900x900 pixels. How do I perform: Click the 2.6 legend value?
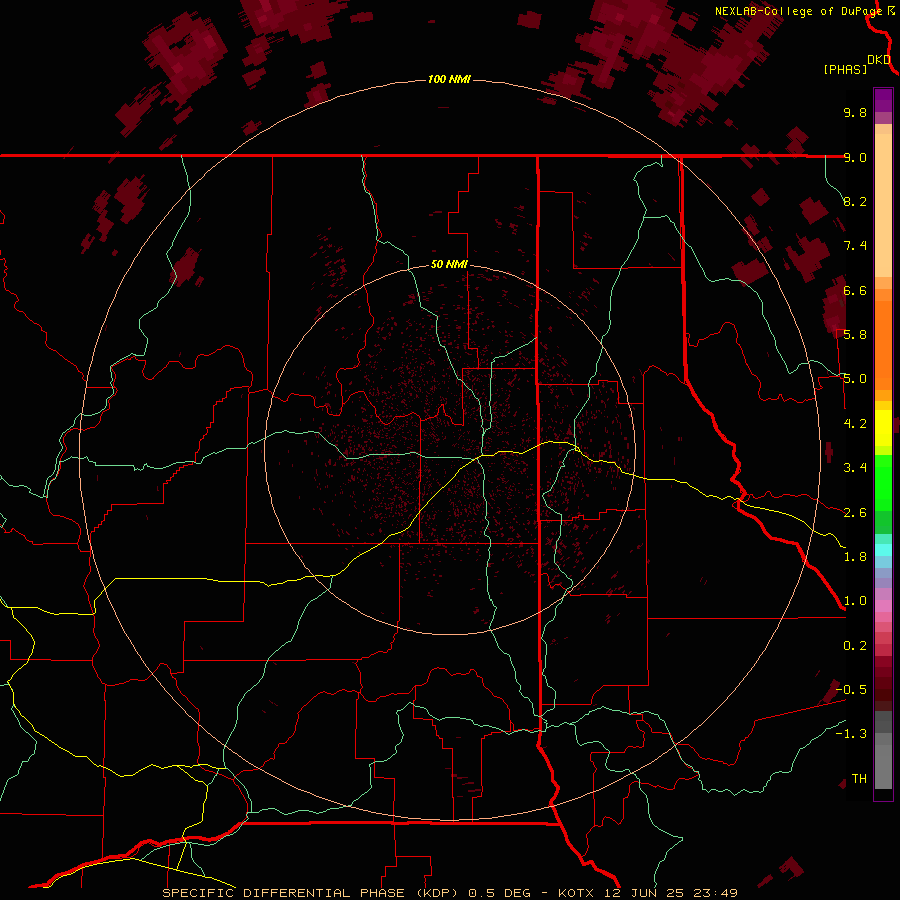coord(855,512)
